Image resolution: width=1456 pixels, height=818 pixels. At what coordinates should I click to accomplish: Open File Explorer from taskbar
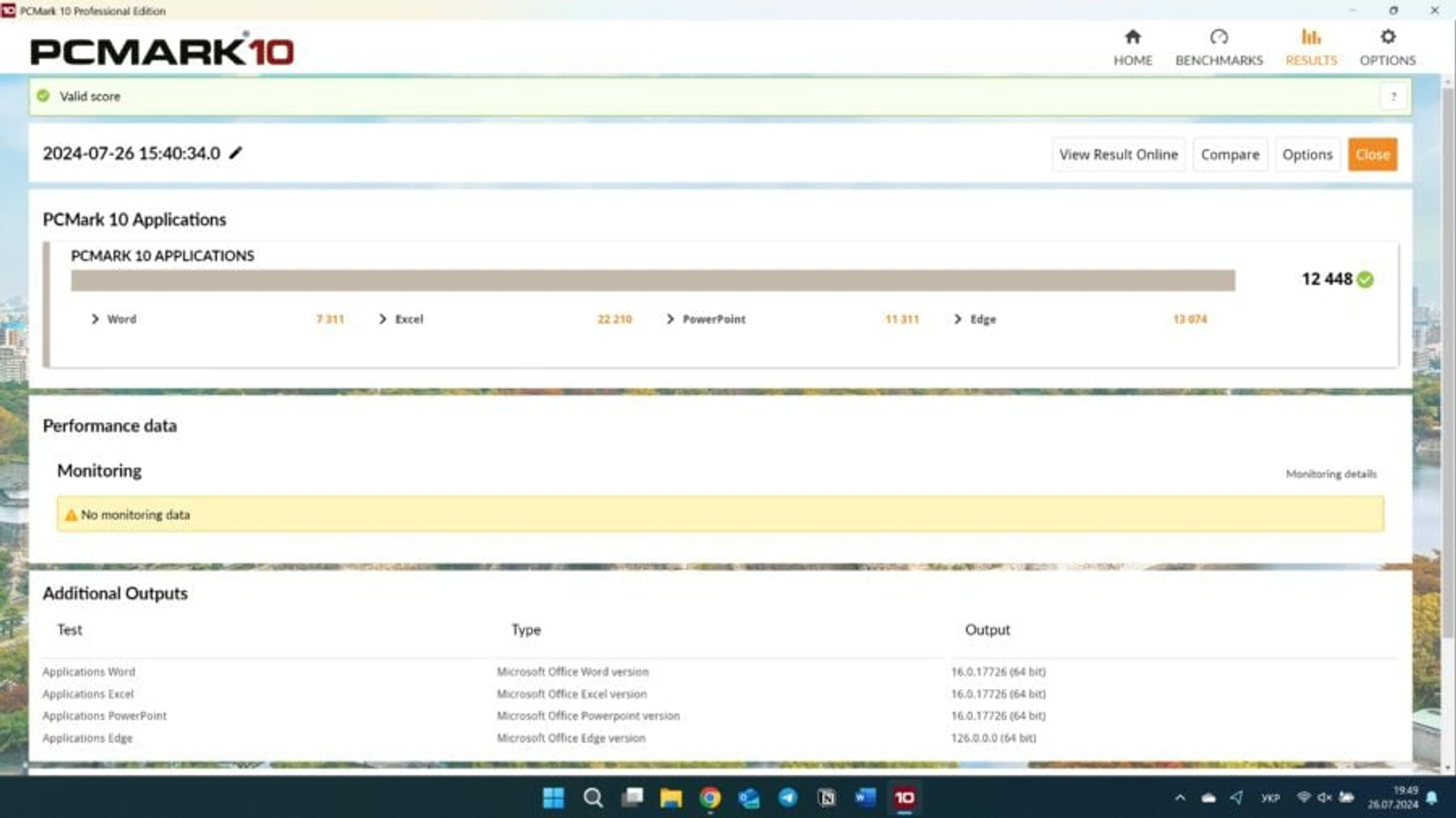[671, 798]
